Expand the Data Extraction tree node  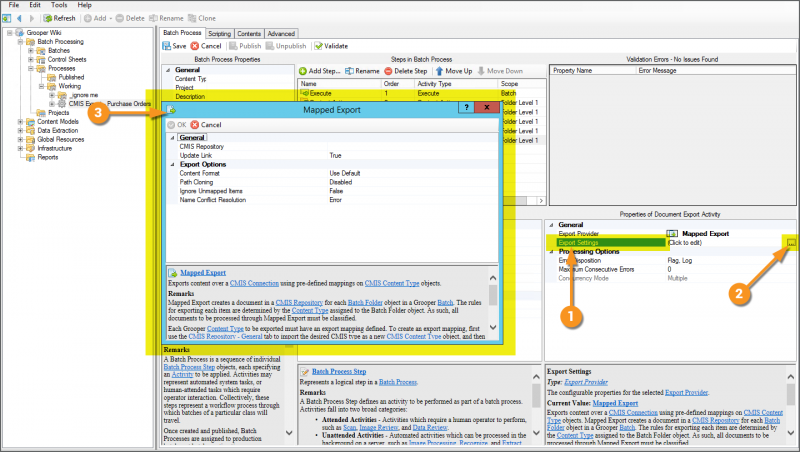(x=20, y=130)
